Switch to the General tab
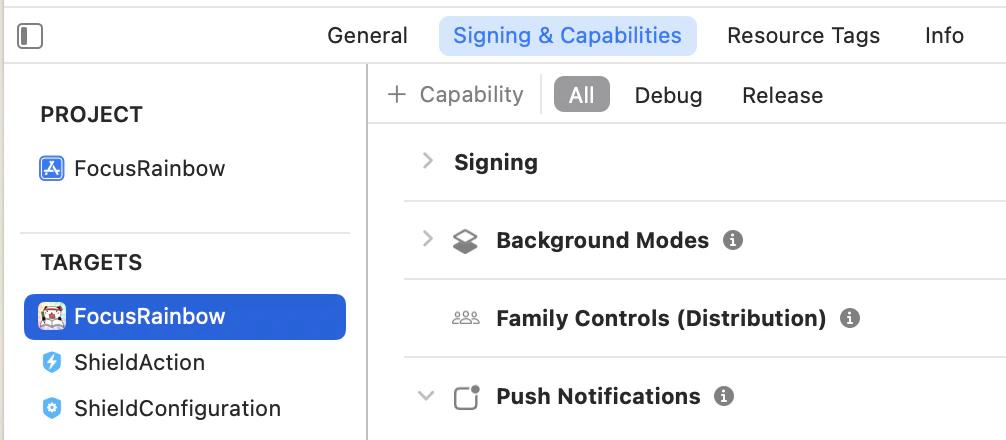Viewport: 1006px width, 440px height. (367, 36)
